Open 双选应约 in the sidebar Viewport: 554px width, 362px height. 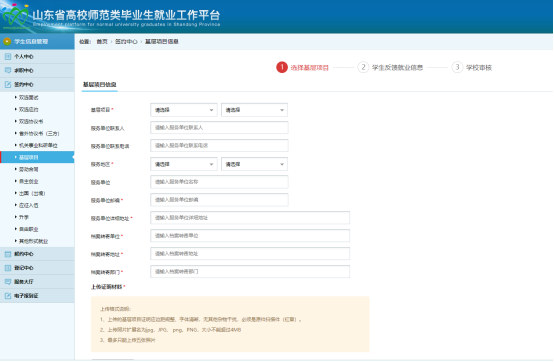click(x=28, y=109)
